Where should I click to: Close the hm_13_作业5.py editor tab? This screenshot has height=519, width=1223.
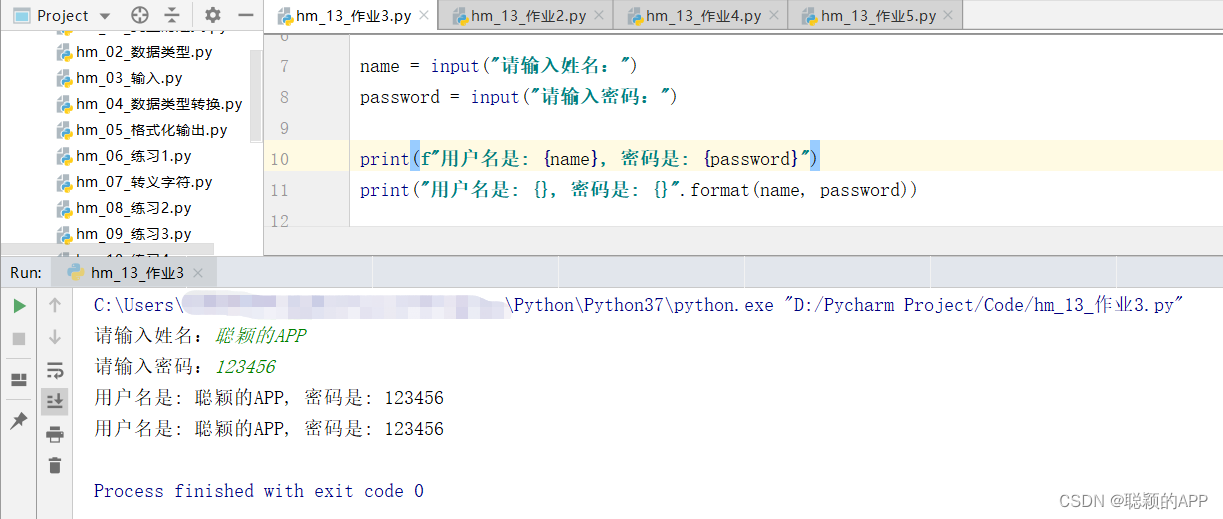(x=949, y=17)
